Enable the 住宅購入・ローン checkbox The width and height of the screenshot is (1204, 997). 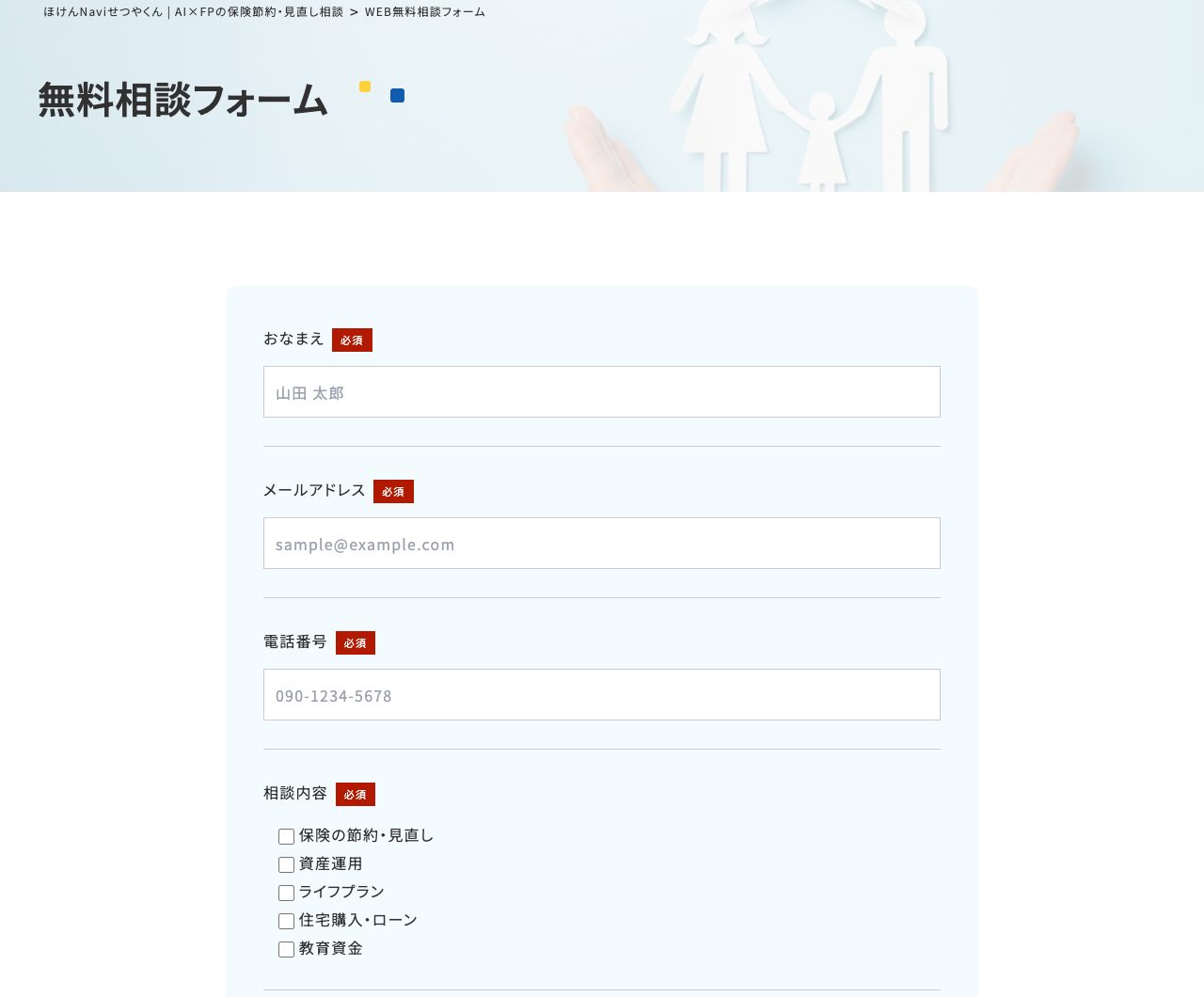(287, 921)
